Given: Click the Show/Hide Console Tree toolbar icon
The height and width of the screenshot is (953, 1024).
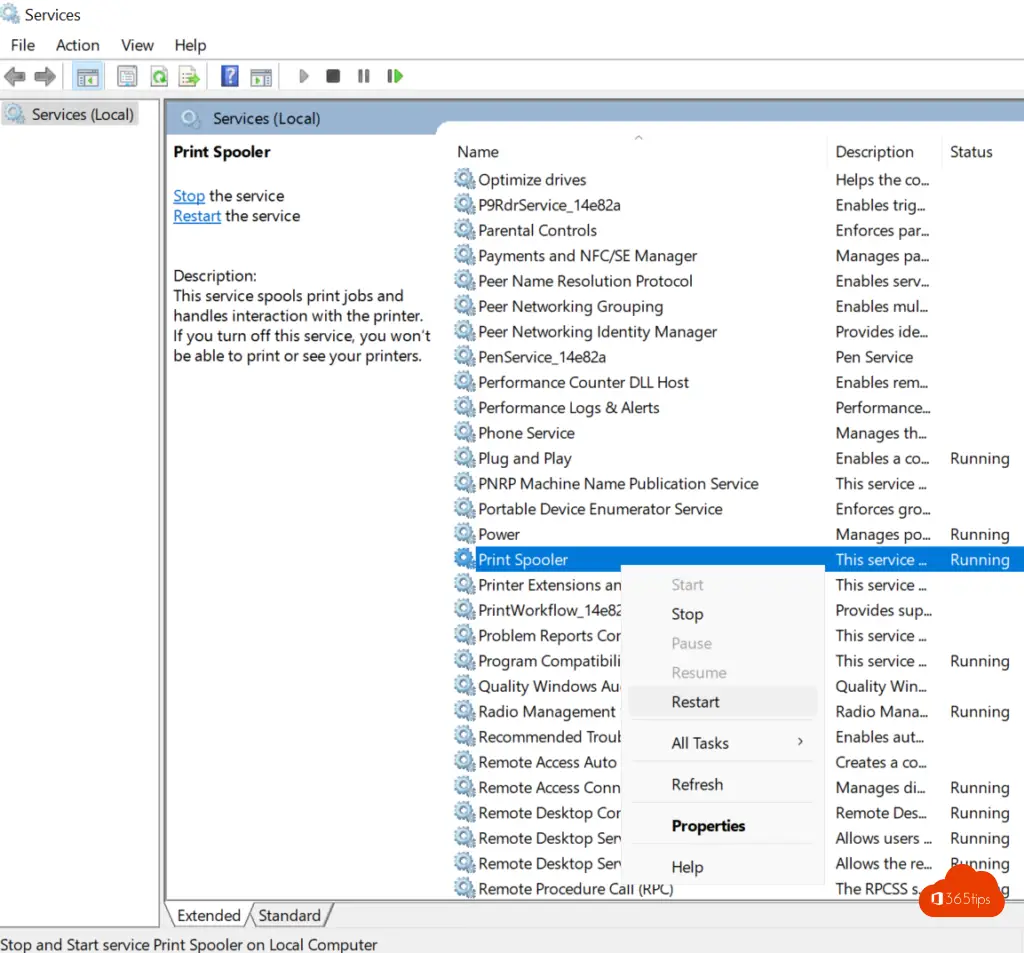Looking at the screenshot, I should (88, 76).
